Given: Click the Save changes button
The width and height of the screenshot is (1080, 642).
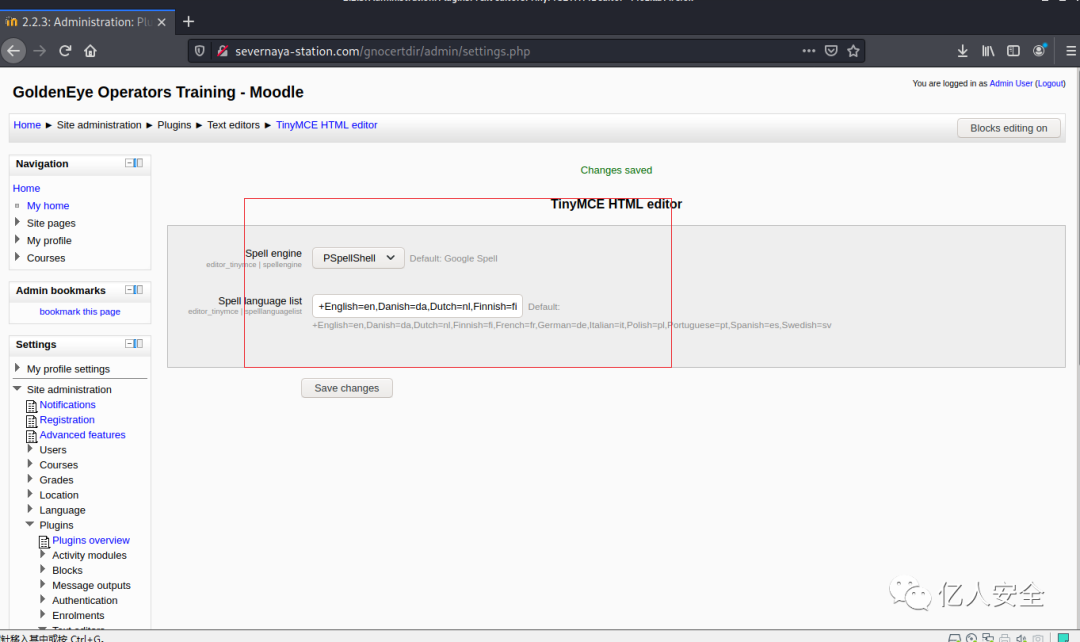Looking at the screenshot, I should (x=346, y=388).
